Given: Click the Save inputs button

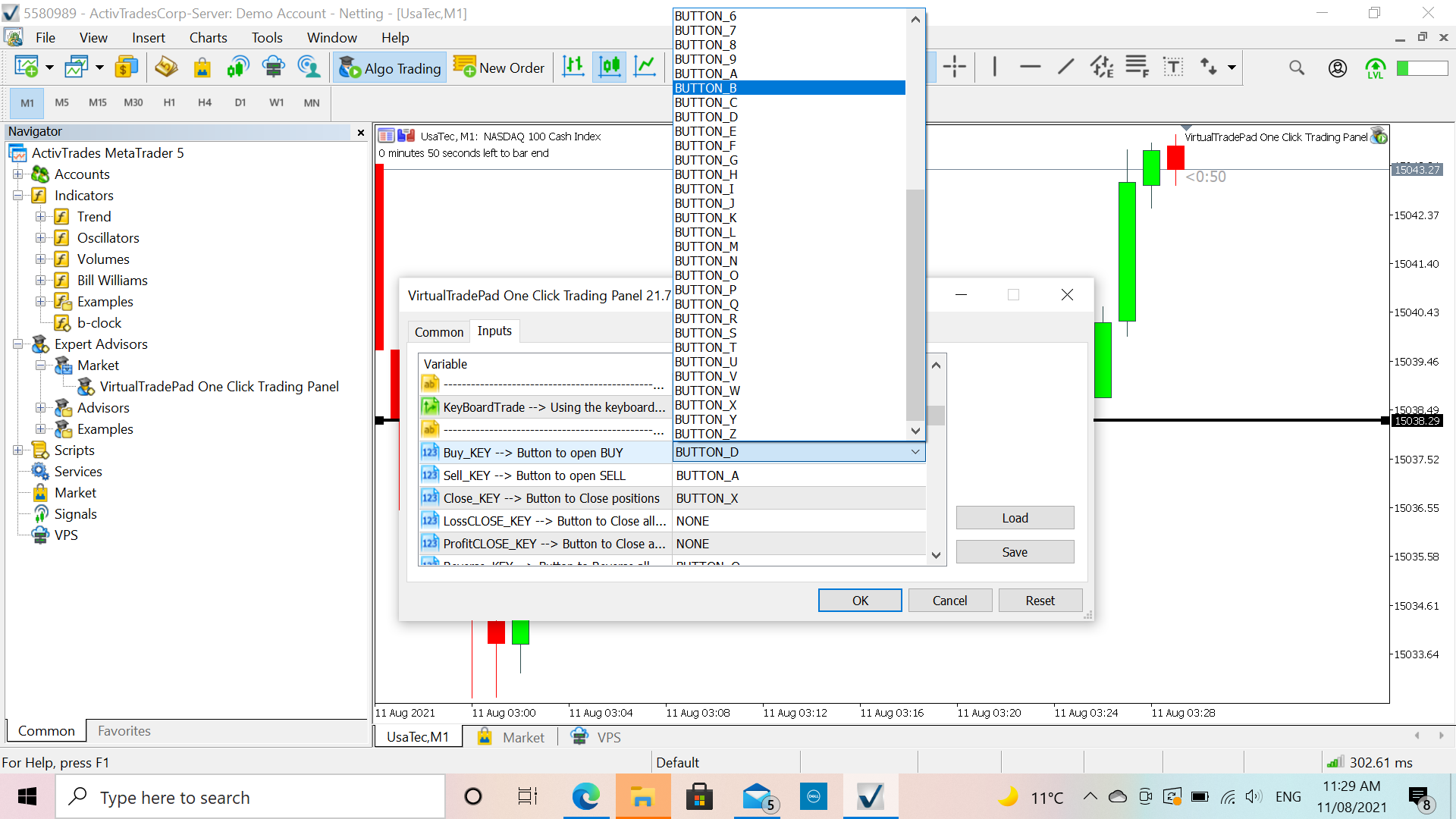Looking at the screenshot, I should tap(1014, 552).
